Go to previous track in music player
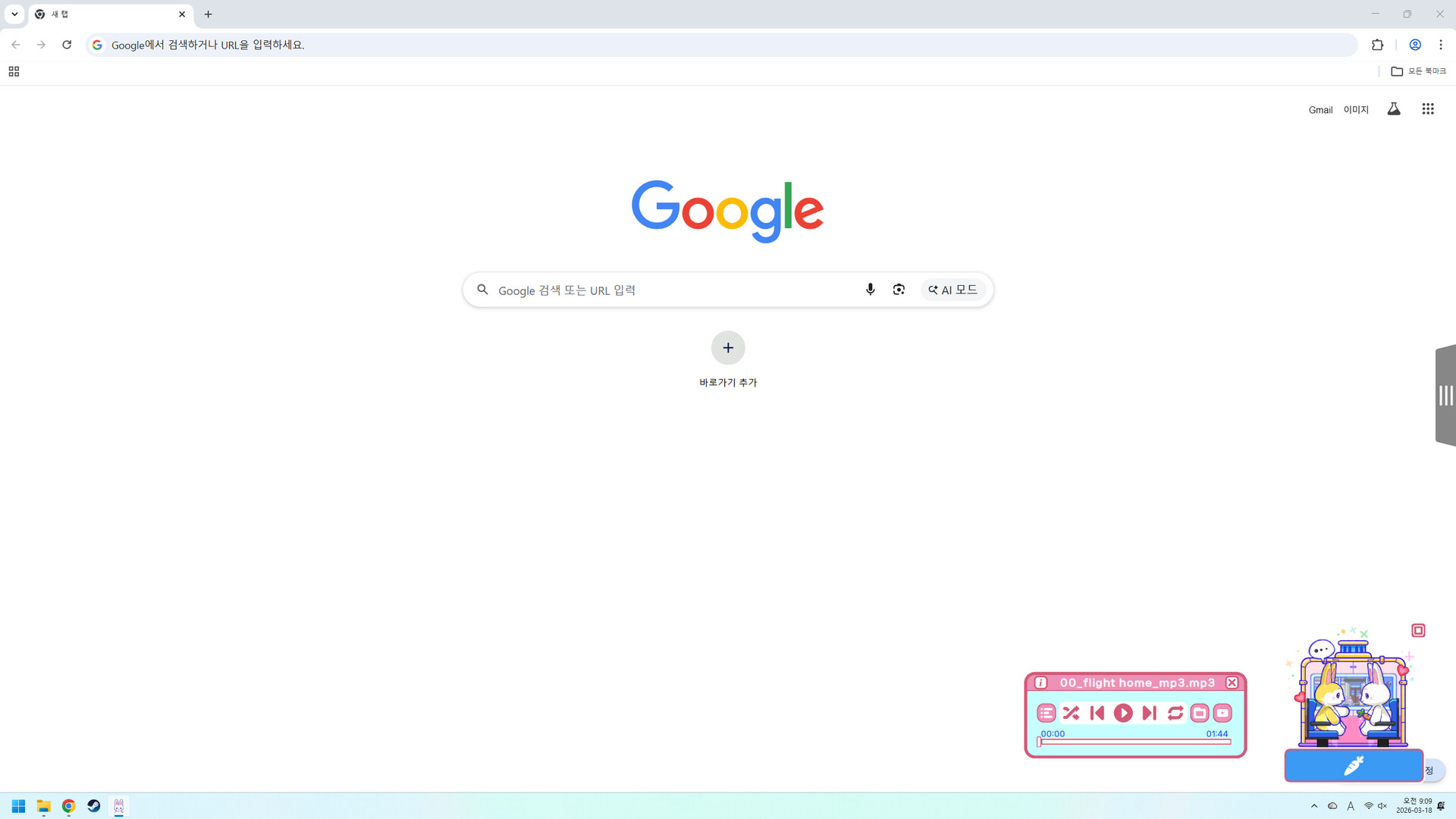 point(1097,713)
